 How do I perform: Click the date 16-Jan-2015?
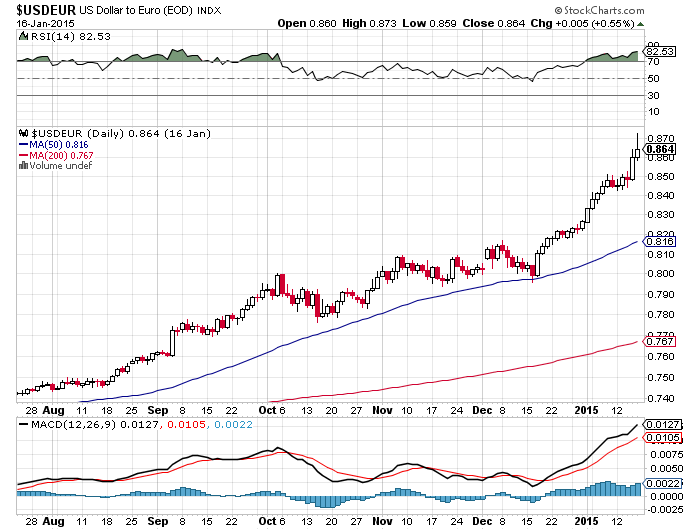(x=45, y=24)
